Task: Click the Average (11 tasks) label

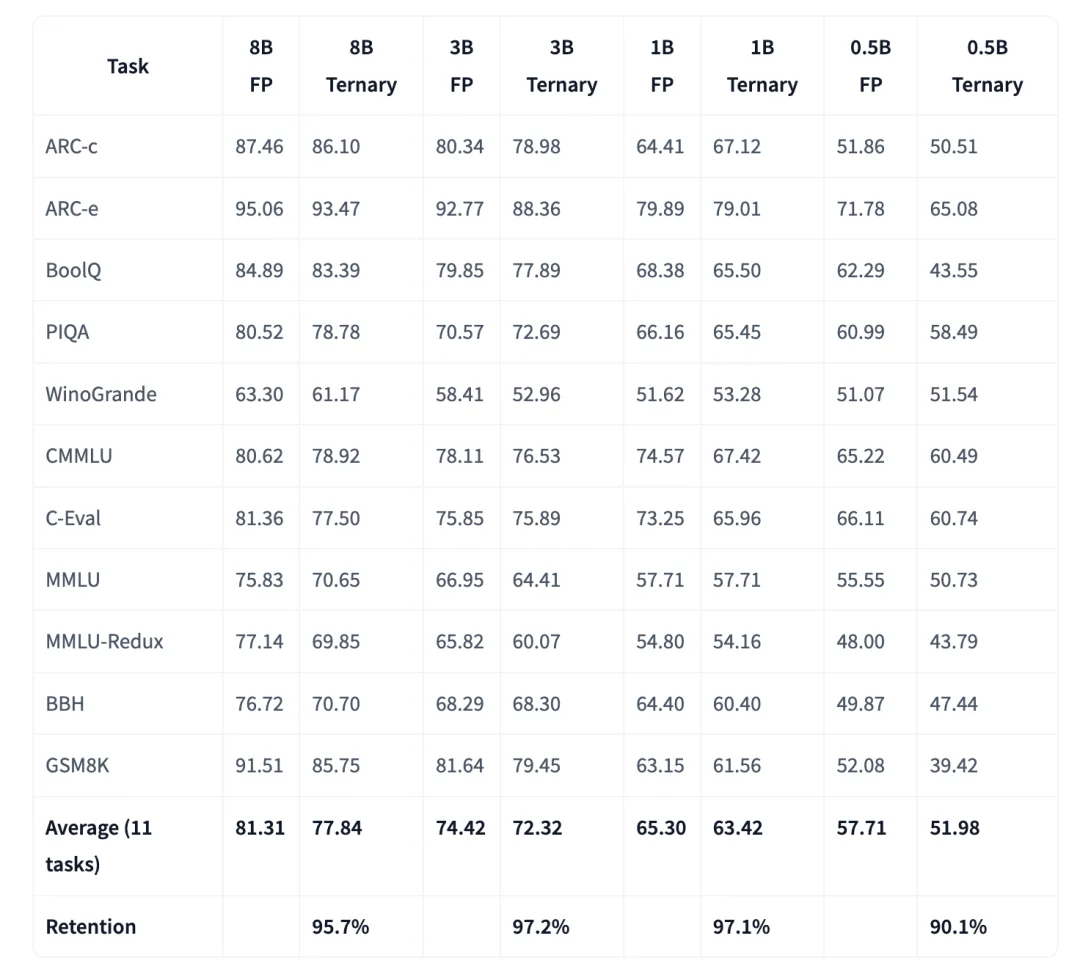Action: coord(98,845)
